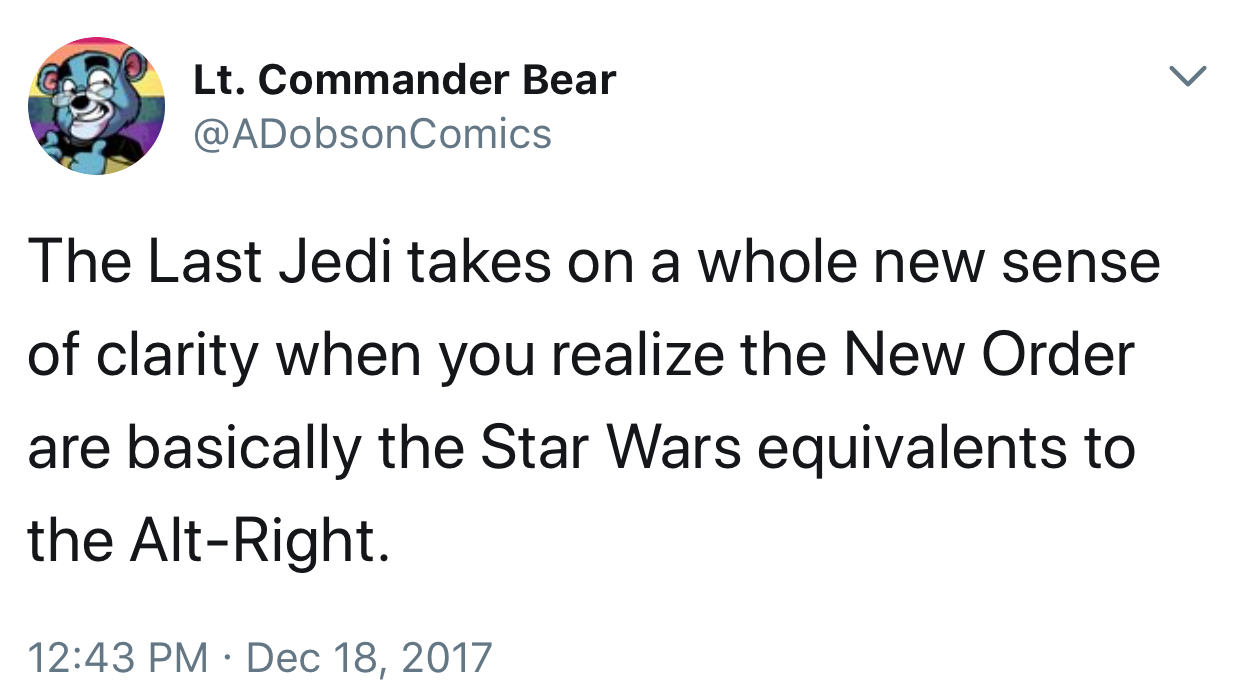This screenshot has width=1242, height=695.
Task: Open the @ADobsonComics handle link
Action: pos(371,133)
